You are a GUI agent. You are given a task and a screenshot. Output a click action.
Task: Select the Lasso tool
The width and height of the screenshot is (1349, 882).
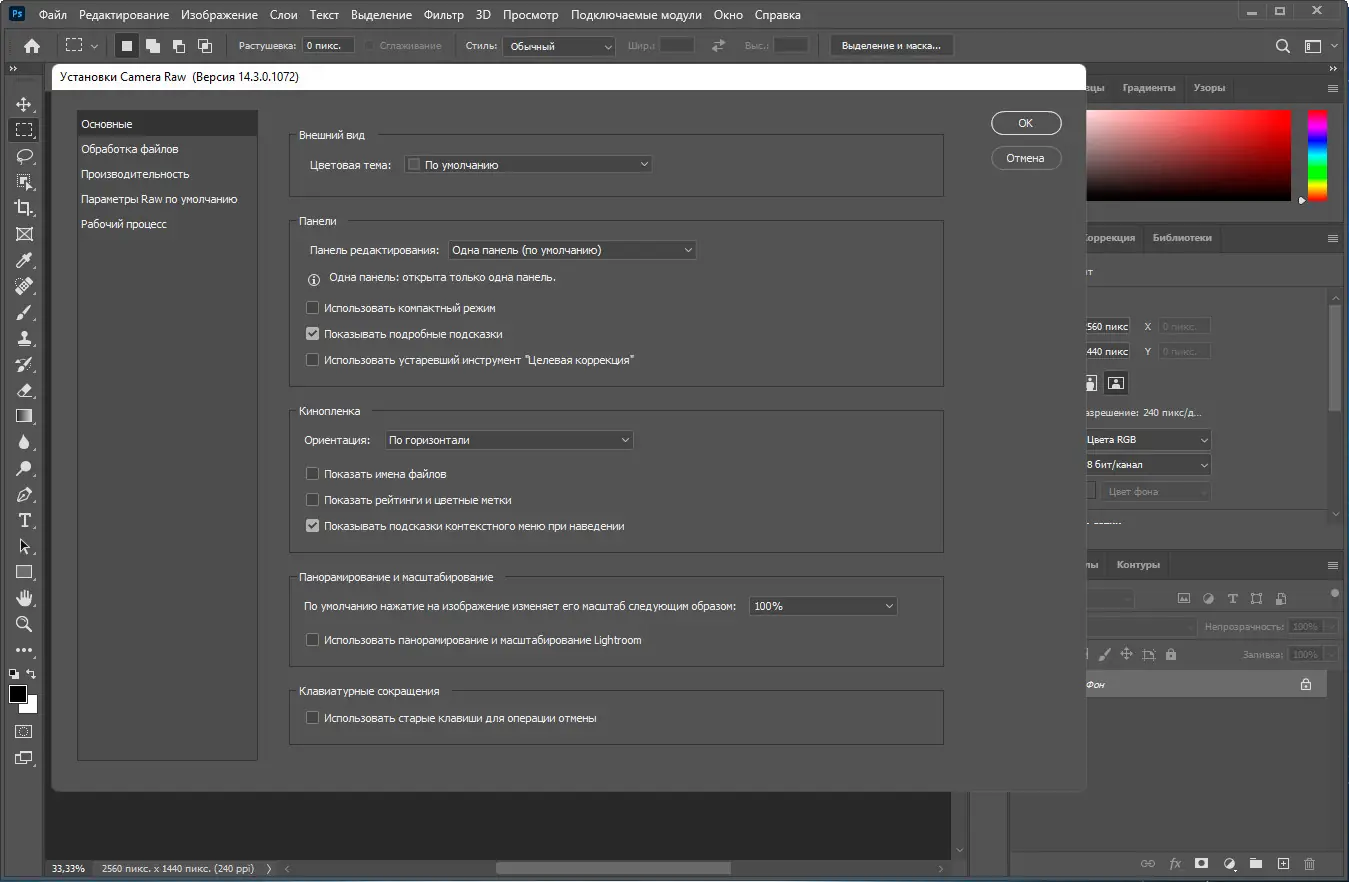(x=24, y=156)
